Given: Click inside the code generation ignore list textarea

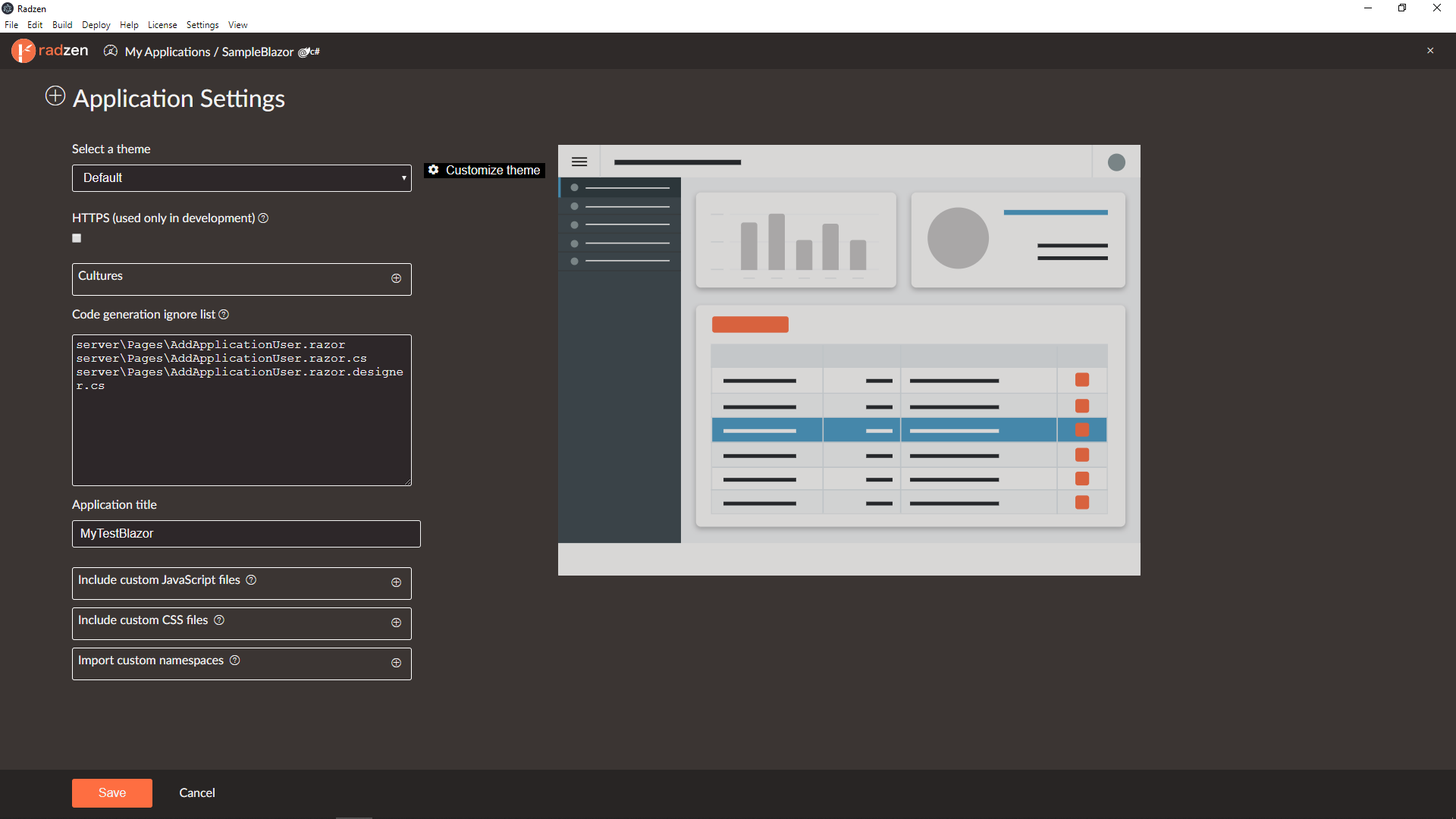Looking at the screenshot, I should coord(242,410).
